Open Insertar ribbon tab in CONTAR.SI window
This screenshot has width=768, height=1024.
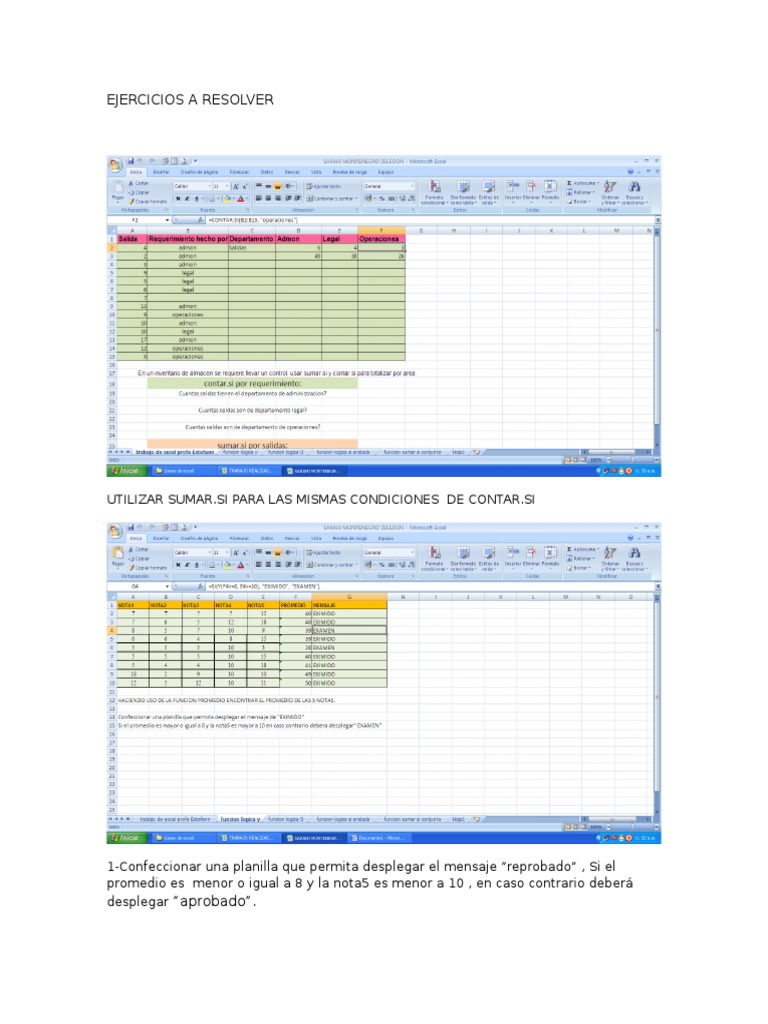[x=161, y=172]
